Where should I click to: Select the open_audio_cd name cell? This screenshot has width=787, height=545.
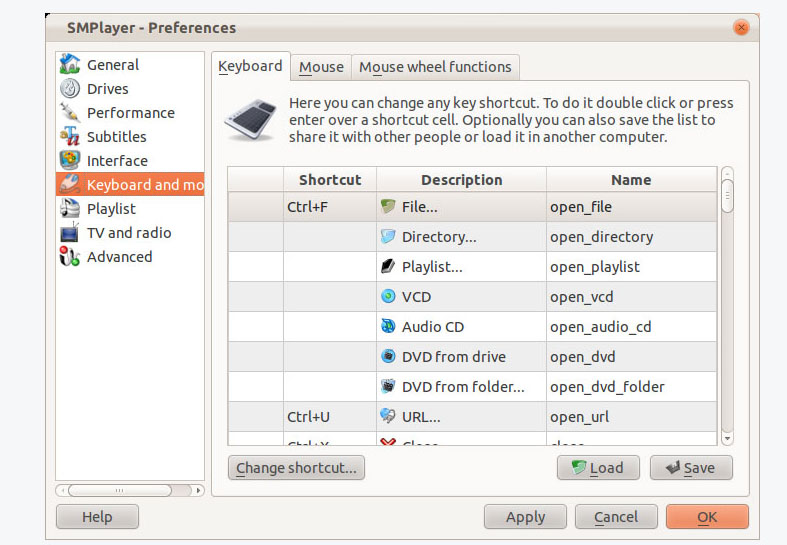631,327
